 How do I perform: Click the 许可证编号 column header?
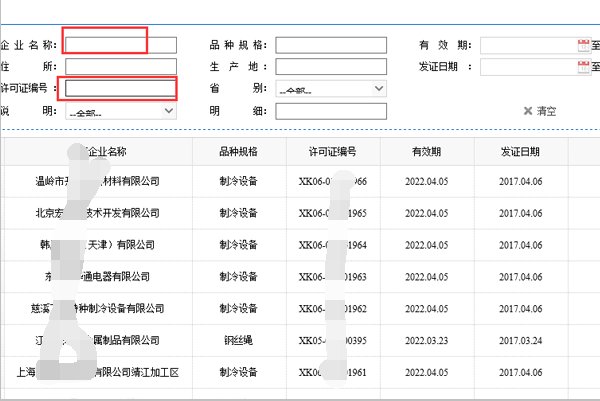pyautogui.click(x=333, y=152)
